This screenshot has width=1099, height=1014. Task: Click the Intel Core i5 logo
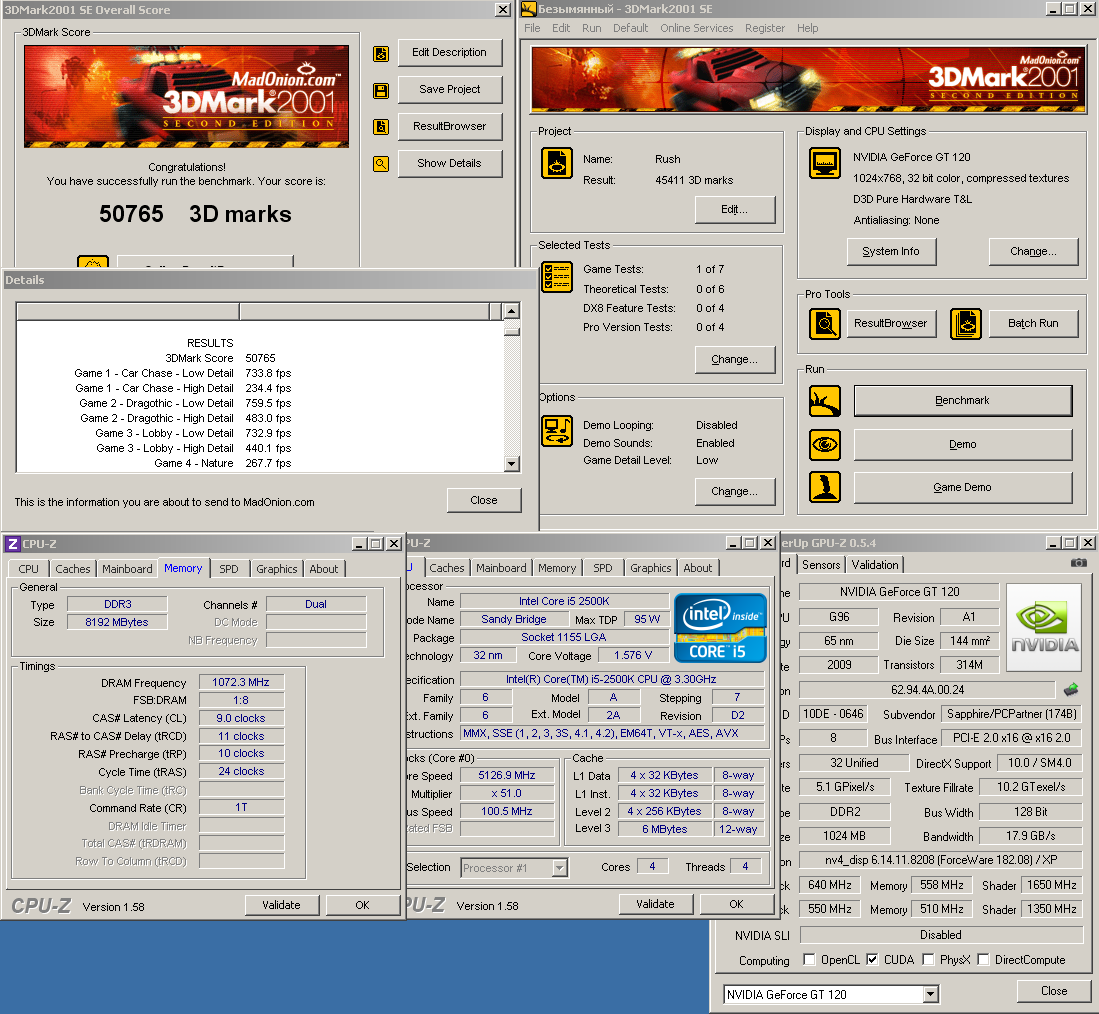pos(720,628)
